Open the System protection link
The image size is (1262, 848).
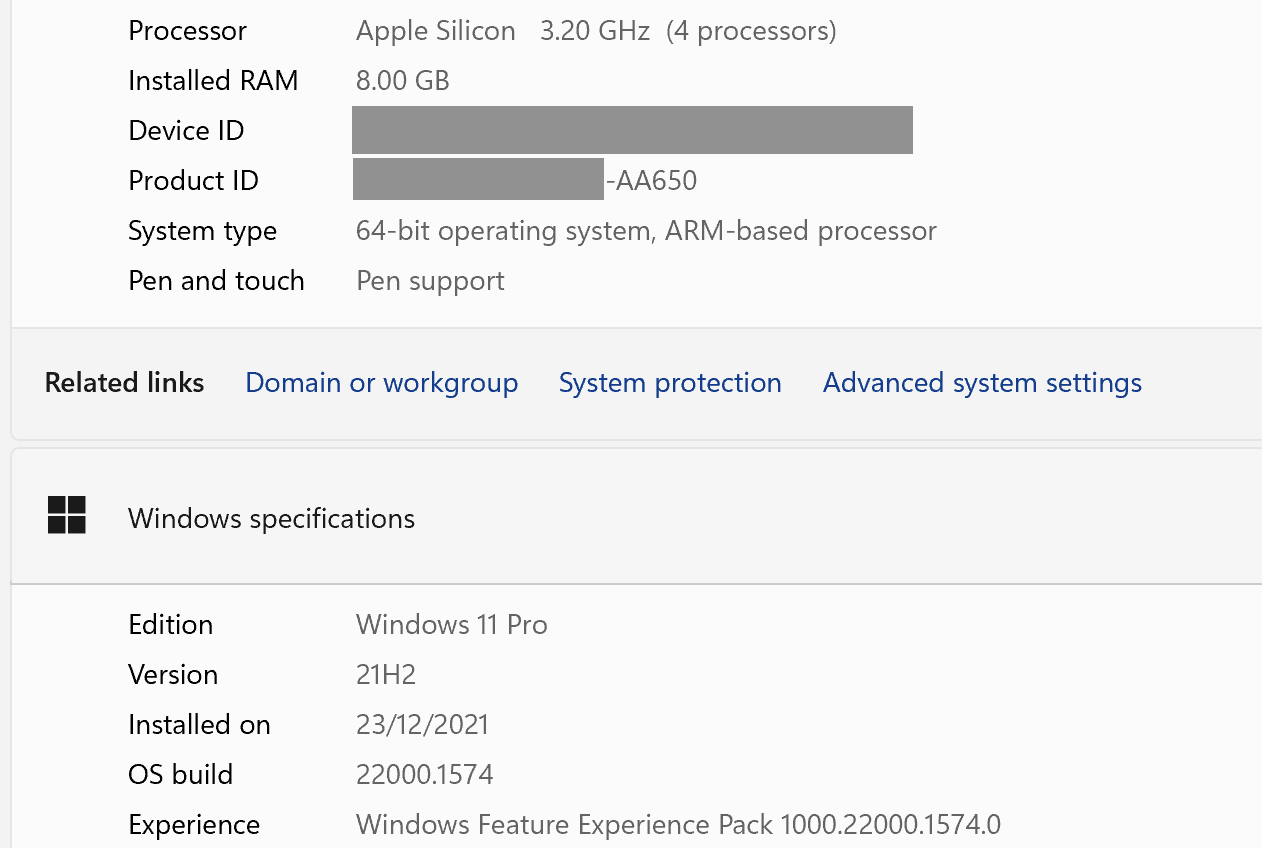tap(670, 383)
